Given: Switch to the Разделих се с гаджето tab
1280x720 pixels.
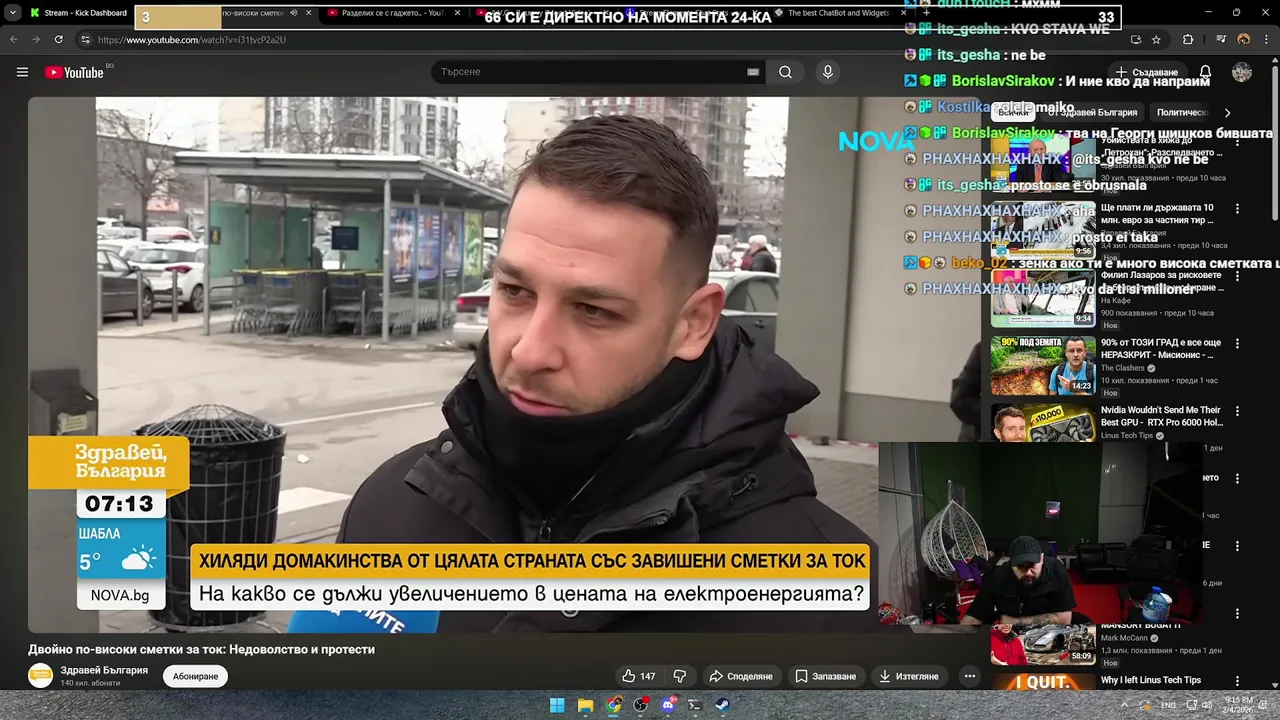Looking at the screenshot, I should [394, 13].
